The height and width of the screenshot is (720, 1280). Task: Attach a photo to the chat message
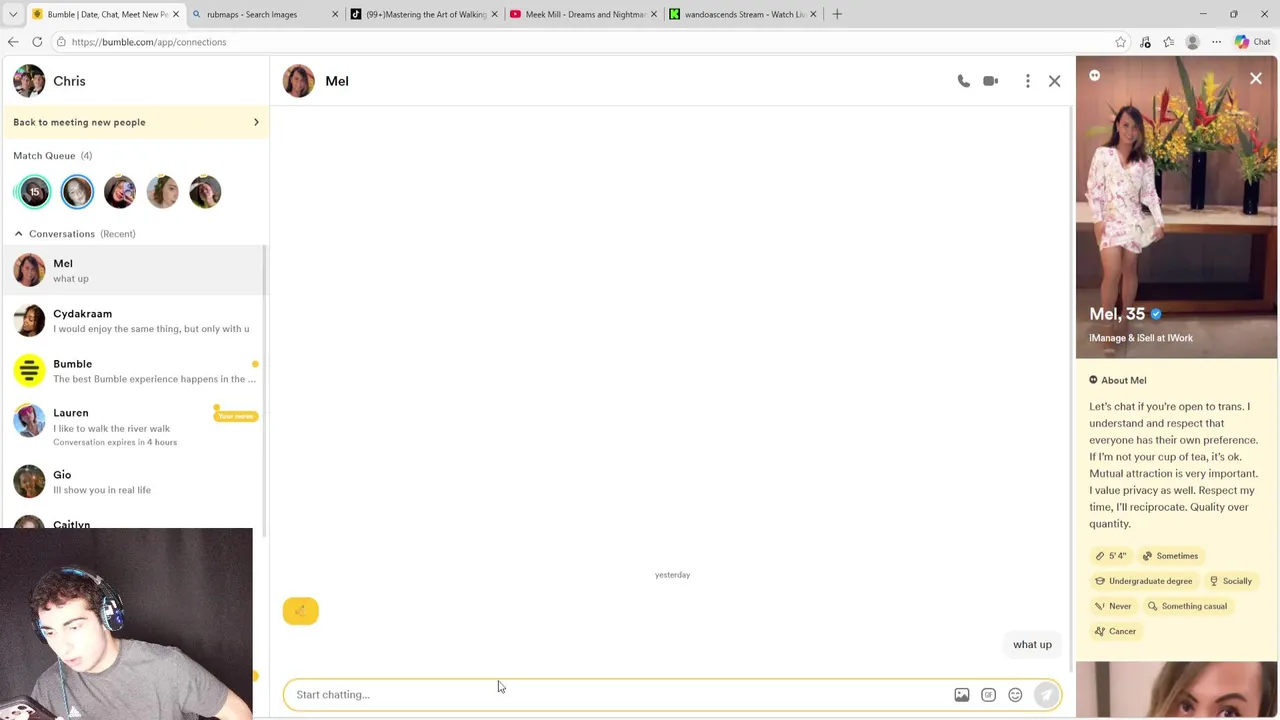(961, 695)
